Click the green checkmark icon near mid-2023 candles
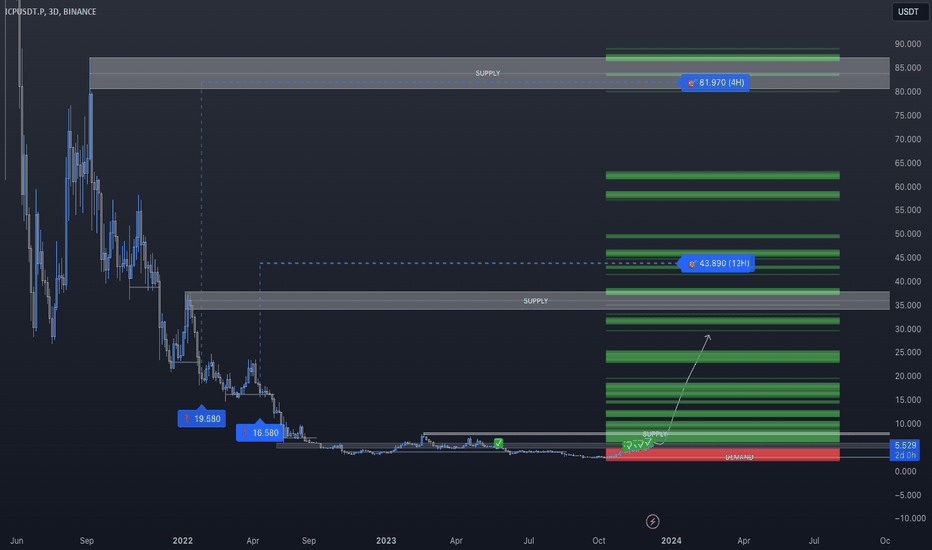 [x=498, y=443]
